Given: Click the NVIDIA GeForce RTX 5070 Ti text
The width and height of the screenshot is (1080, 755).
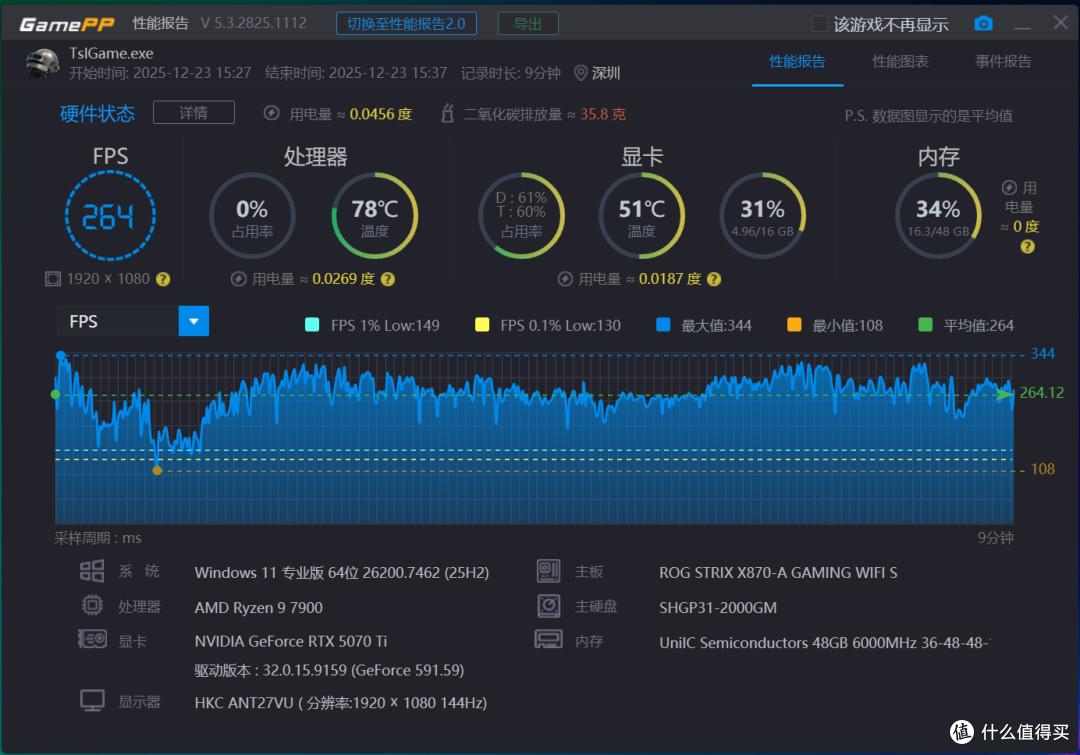Looking at the screenshot, I should pos(291,641).
